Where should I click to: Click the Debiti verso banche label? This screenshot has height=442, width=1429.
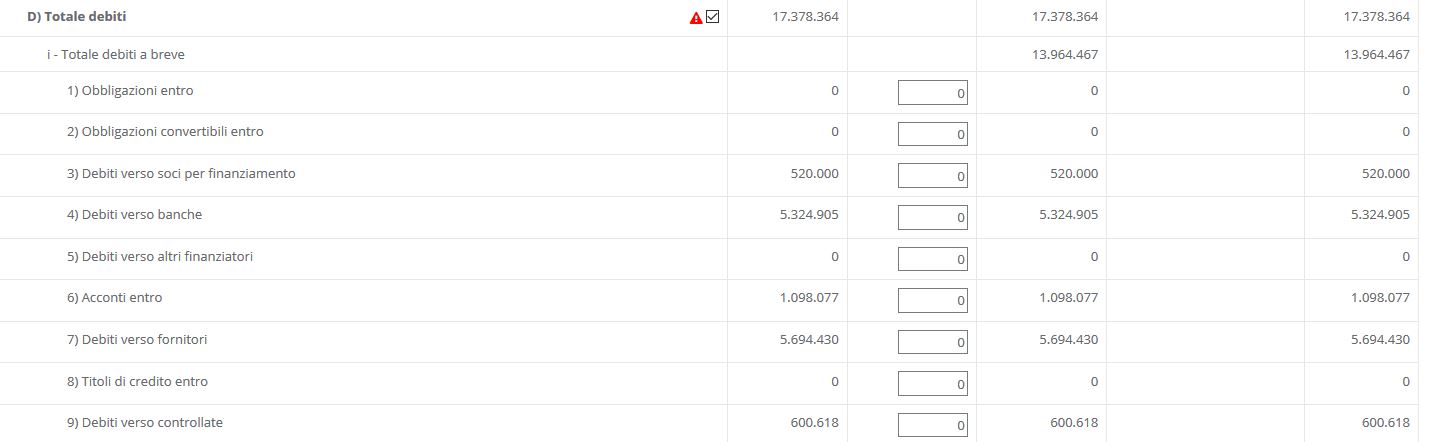point(134,215)
